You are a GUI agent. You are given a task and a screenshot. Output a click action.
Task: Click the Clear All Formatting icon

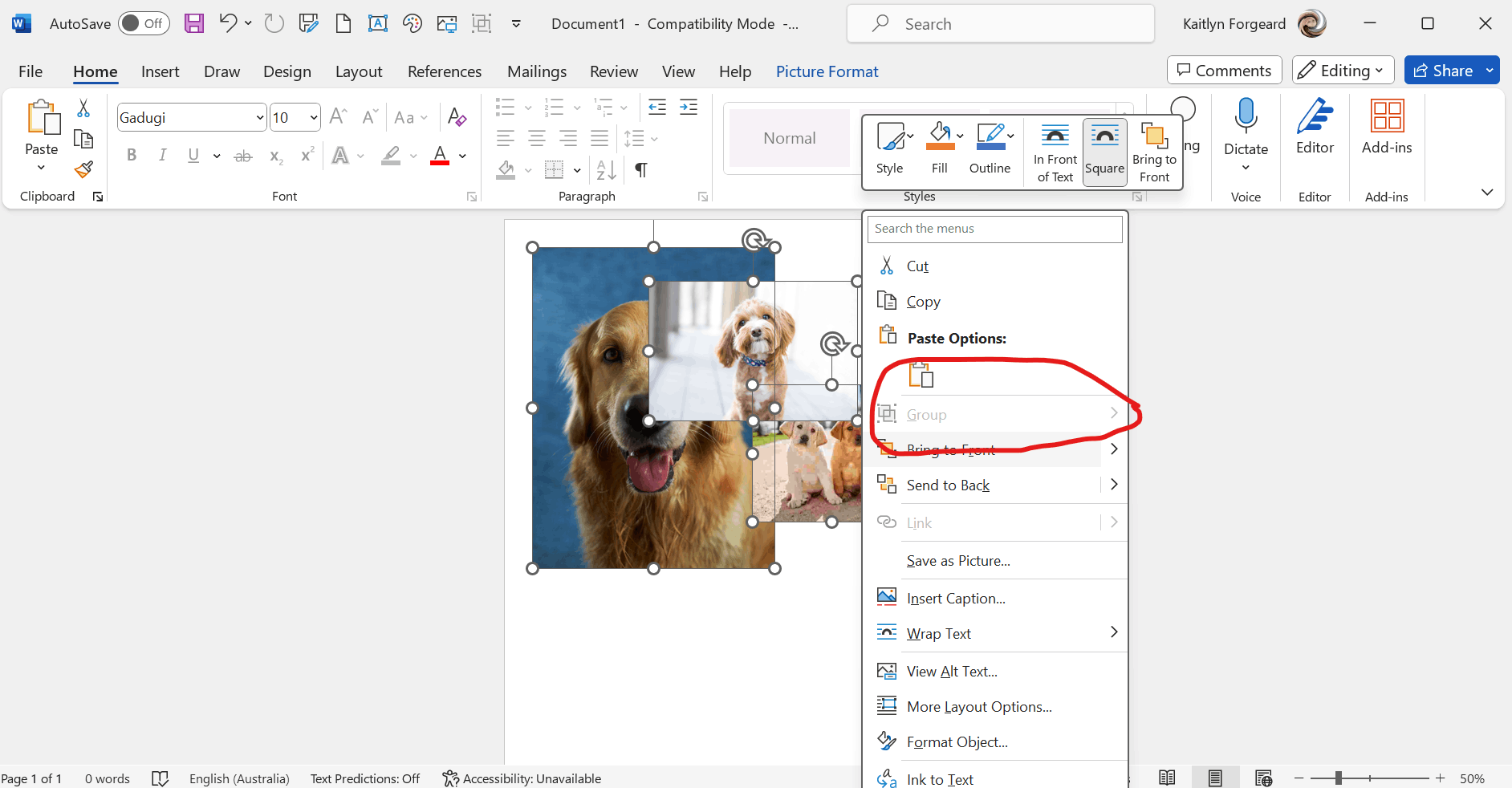(x=457, y=117)
